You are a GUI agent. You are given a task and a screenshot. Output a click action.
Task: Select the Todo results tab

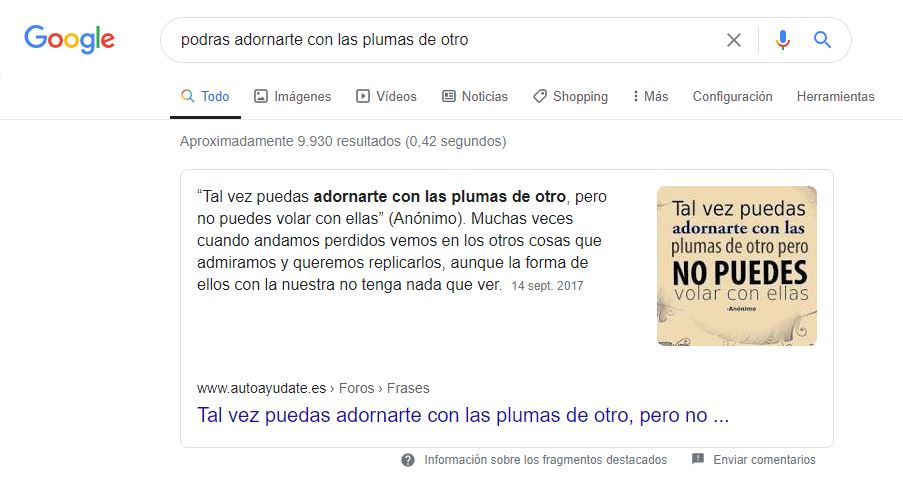click(205, 96)
